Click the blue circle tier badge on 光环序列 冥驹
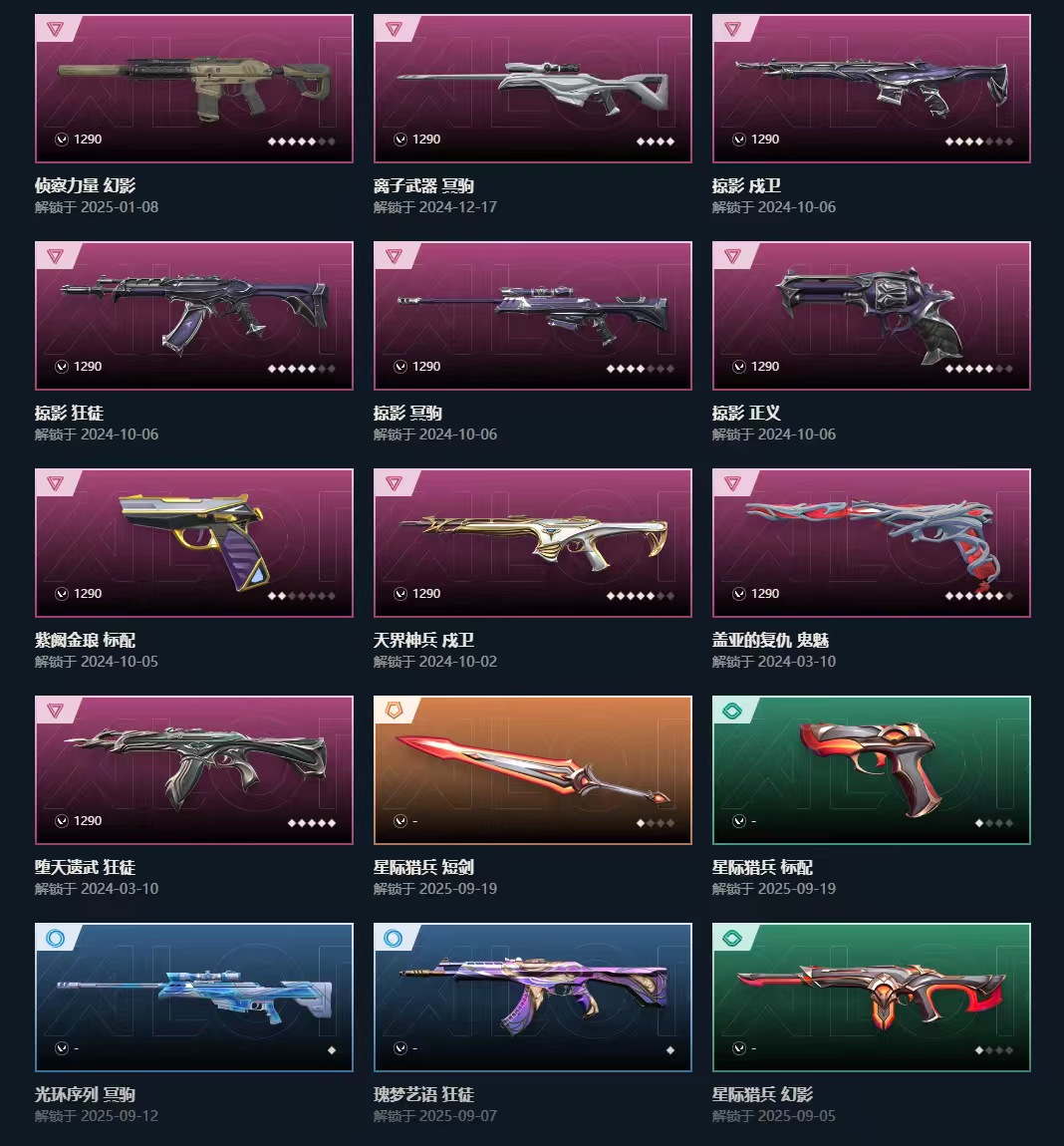Viewport: 1064px width, 1146px height. (55, 938)
